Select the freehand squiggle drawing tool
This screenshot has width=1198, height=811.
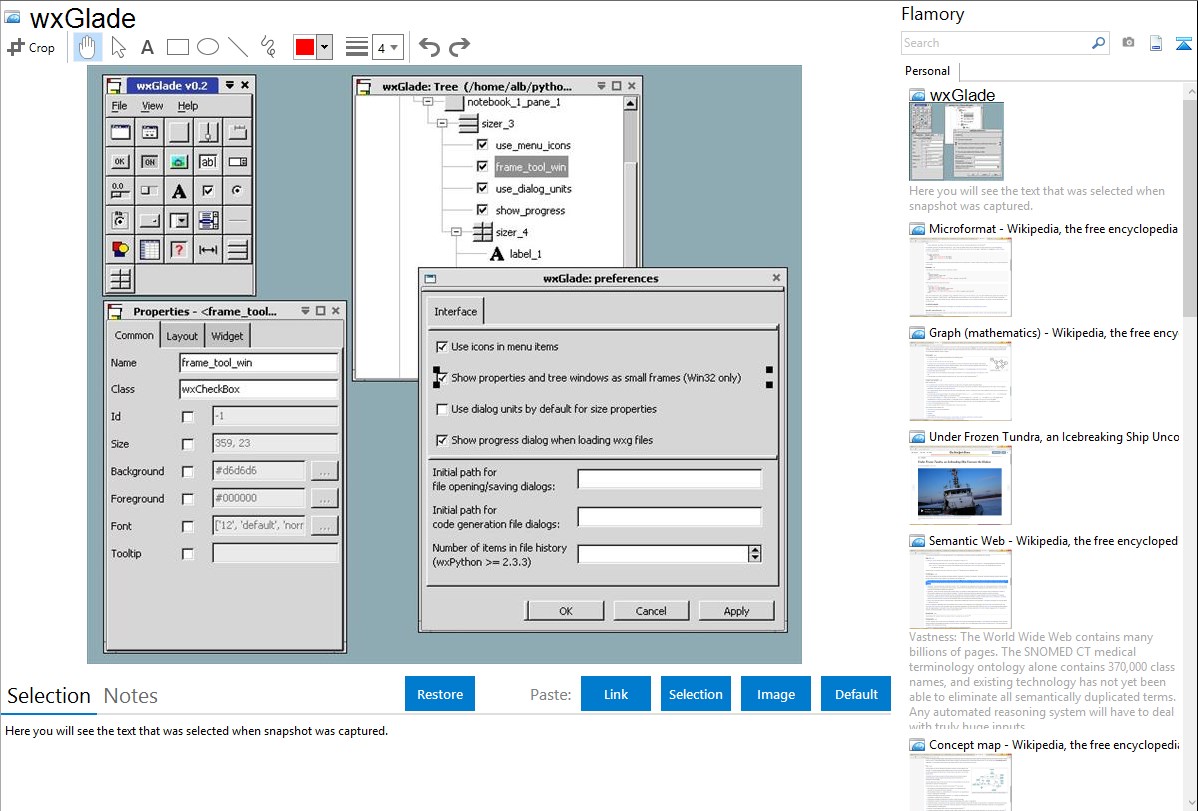pyautogui.click(x=267, y=47)
